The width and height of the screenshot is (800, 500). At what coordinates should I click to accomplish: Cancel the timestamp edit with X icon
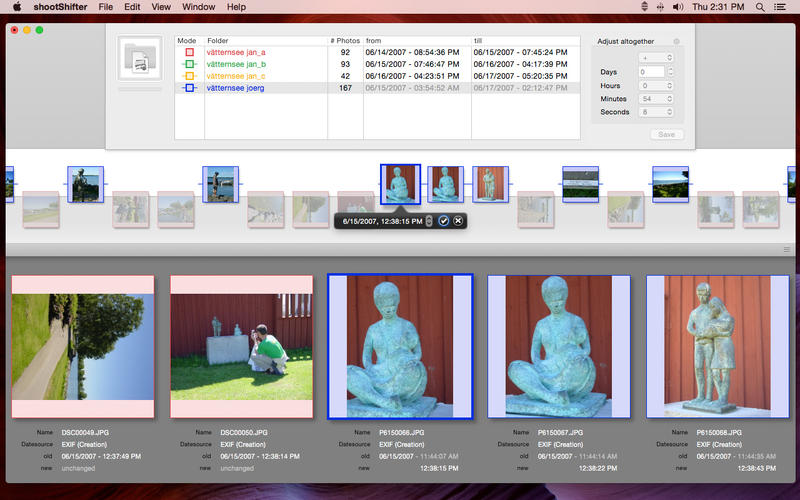[x=458, y=220]
